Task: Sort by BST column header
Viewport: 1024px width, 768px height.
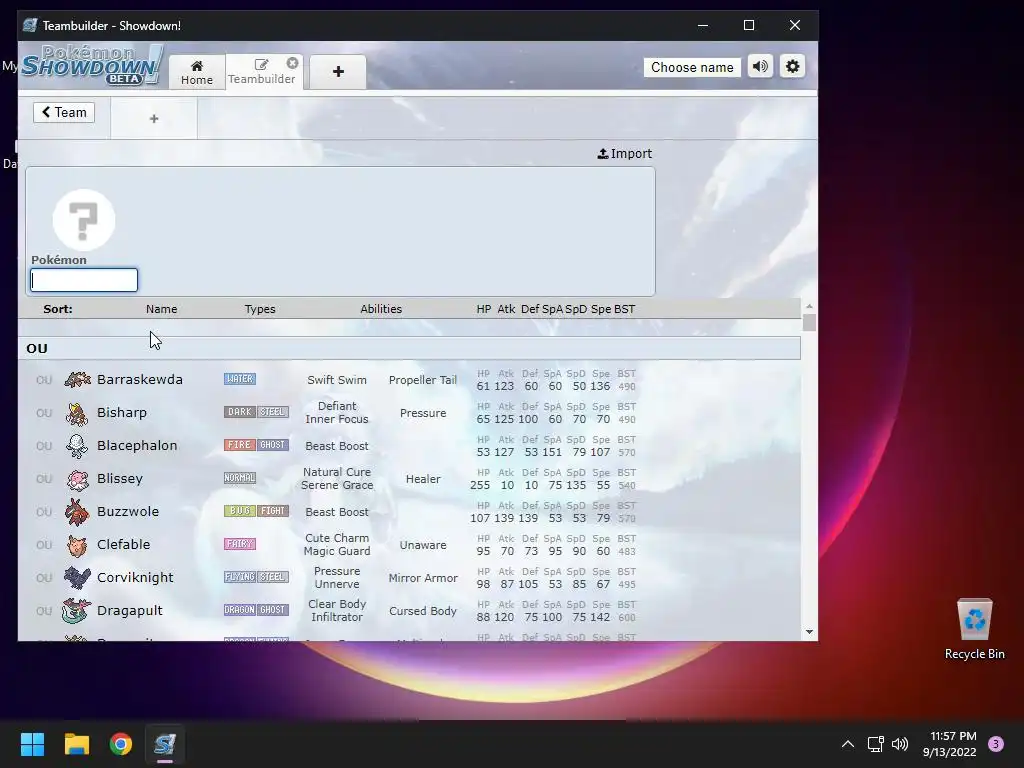Action: coord(624,309)
